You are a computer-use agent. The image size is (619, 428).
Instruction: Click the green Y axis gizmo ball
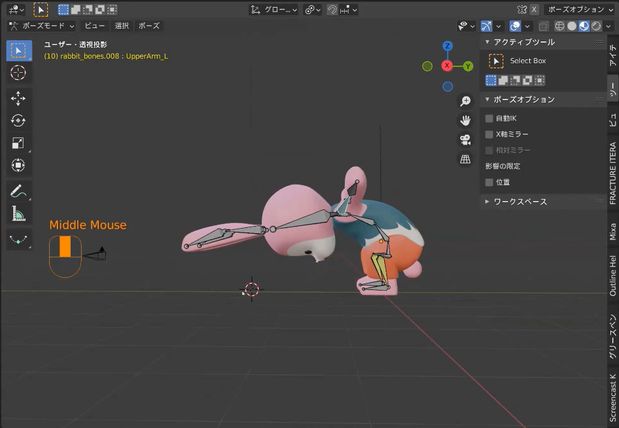[468, 66]
